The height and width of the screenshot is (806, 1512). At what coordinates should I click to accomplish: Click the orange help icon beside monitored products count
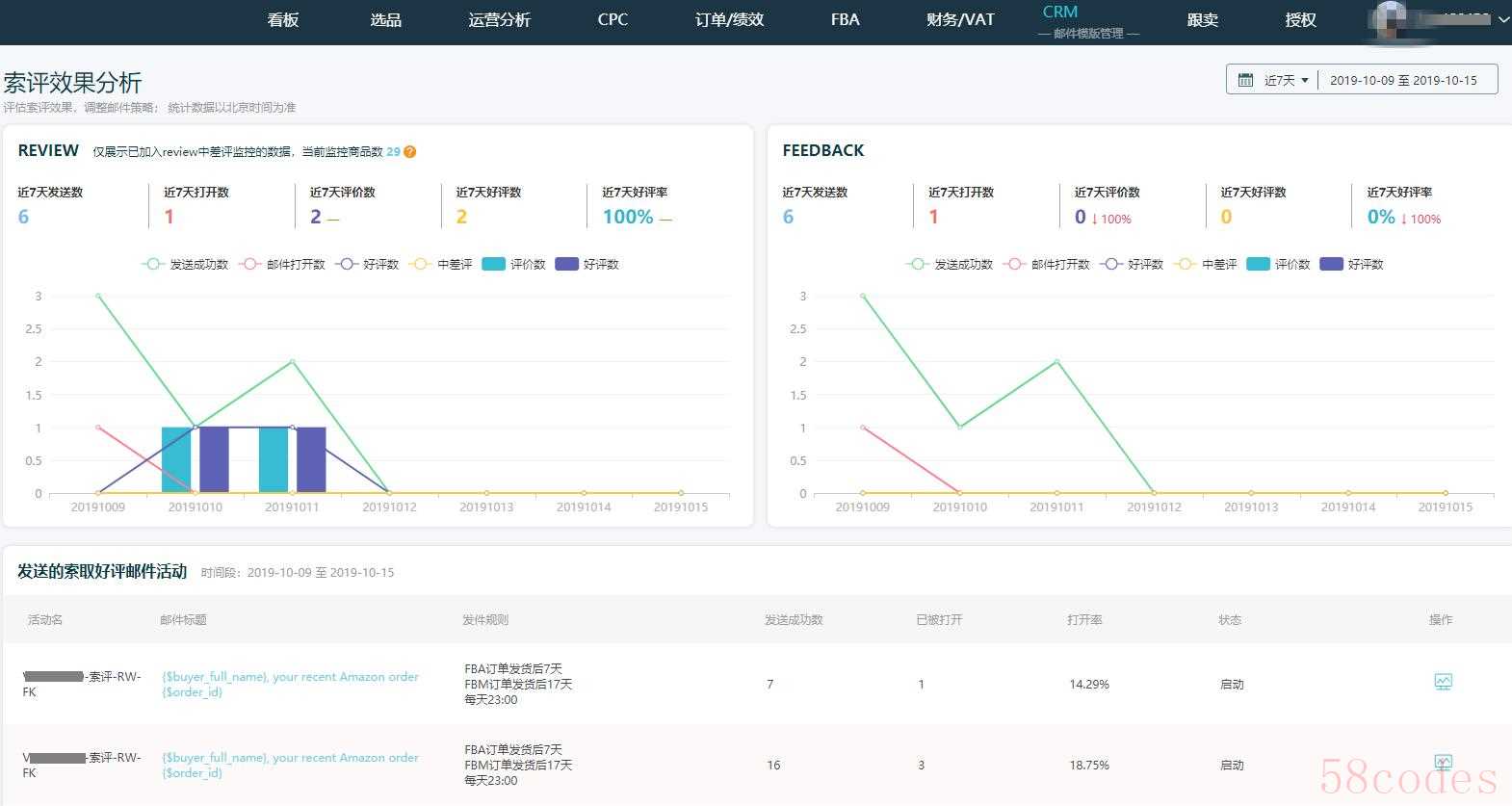tap(410, 152)
